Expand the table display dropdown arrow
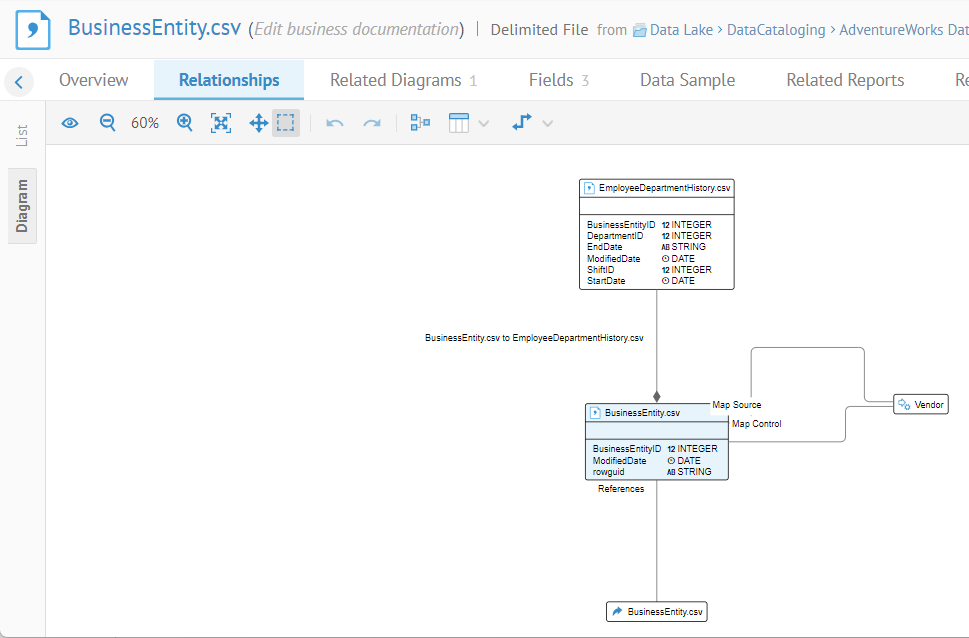Screen dimensions: 969x638 [484, 124]
